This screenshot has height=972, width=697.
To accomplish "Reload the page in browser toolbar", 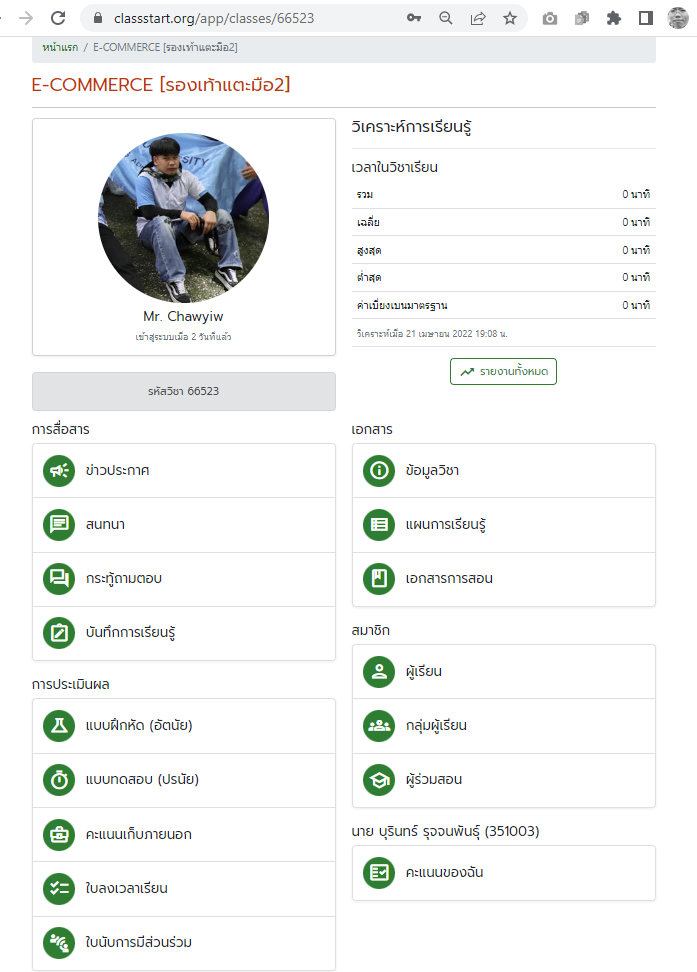I will [58, 18].
